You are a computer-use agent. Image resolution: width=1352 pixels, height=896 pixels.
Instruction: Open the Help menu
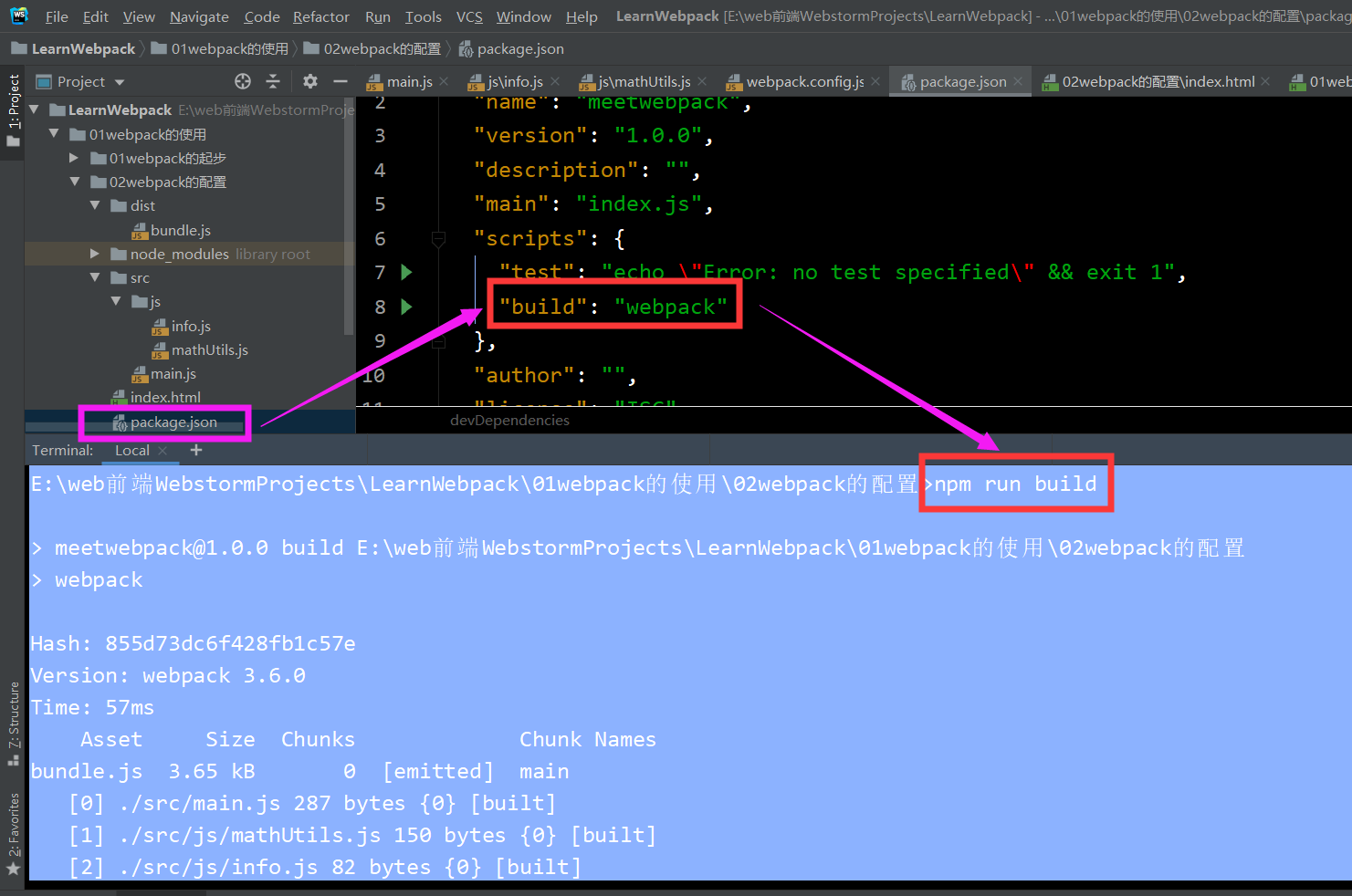coord(582,16)
